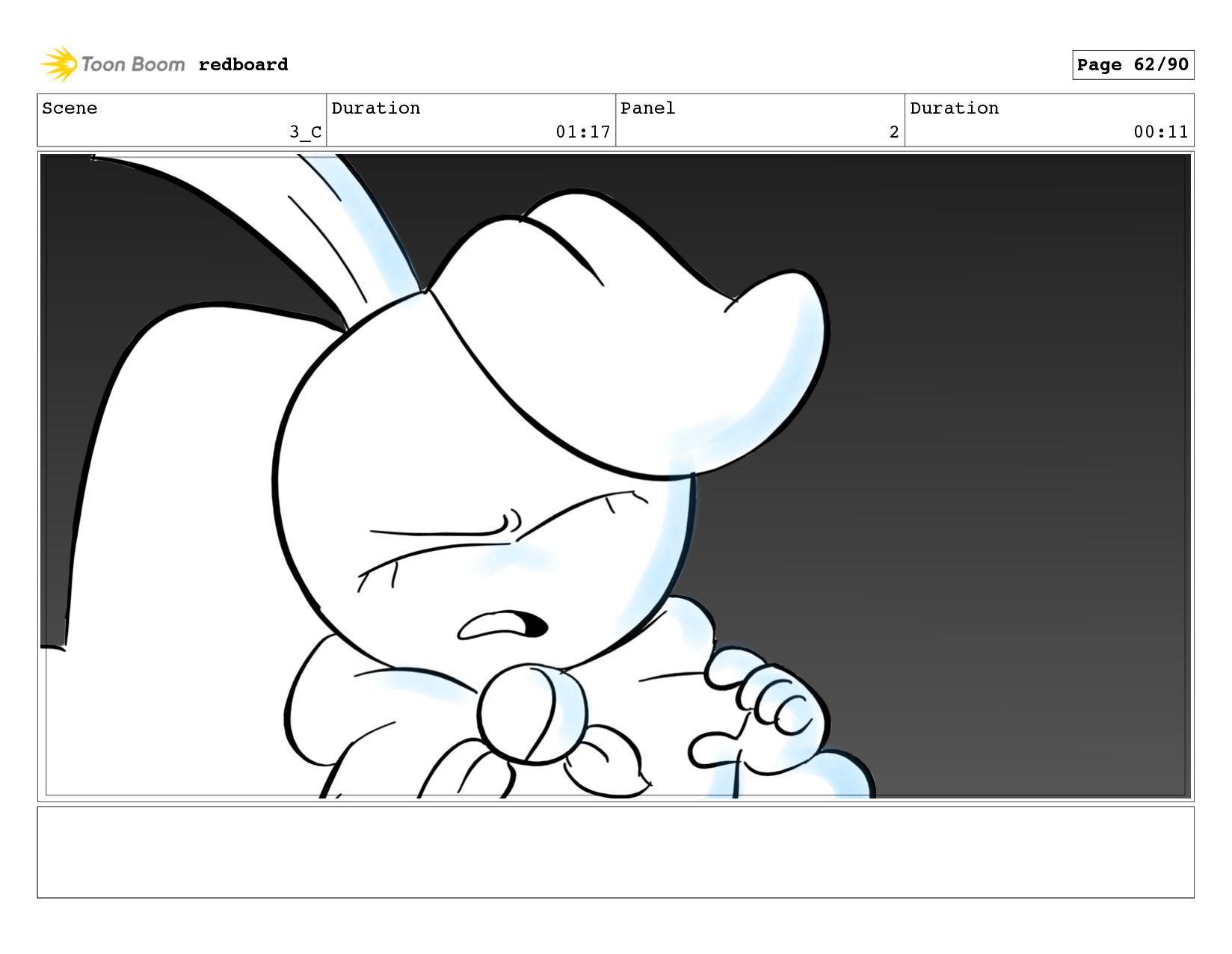
Task: Click the 'Duration' label beside the Scene cell
Action: pos(376,108)
